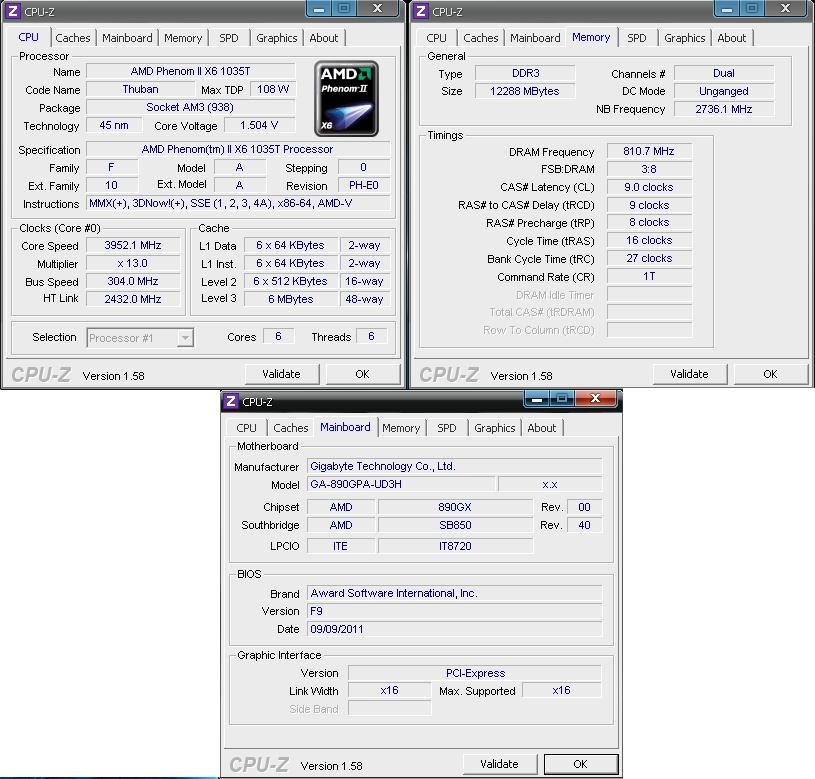Click Validate in the Memory window

pos(689,374)
